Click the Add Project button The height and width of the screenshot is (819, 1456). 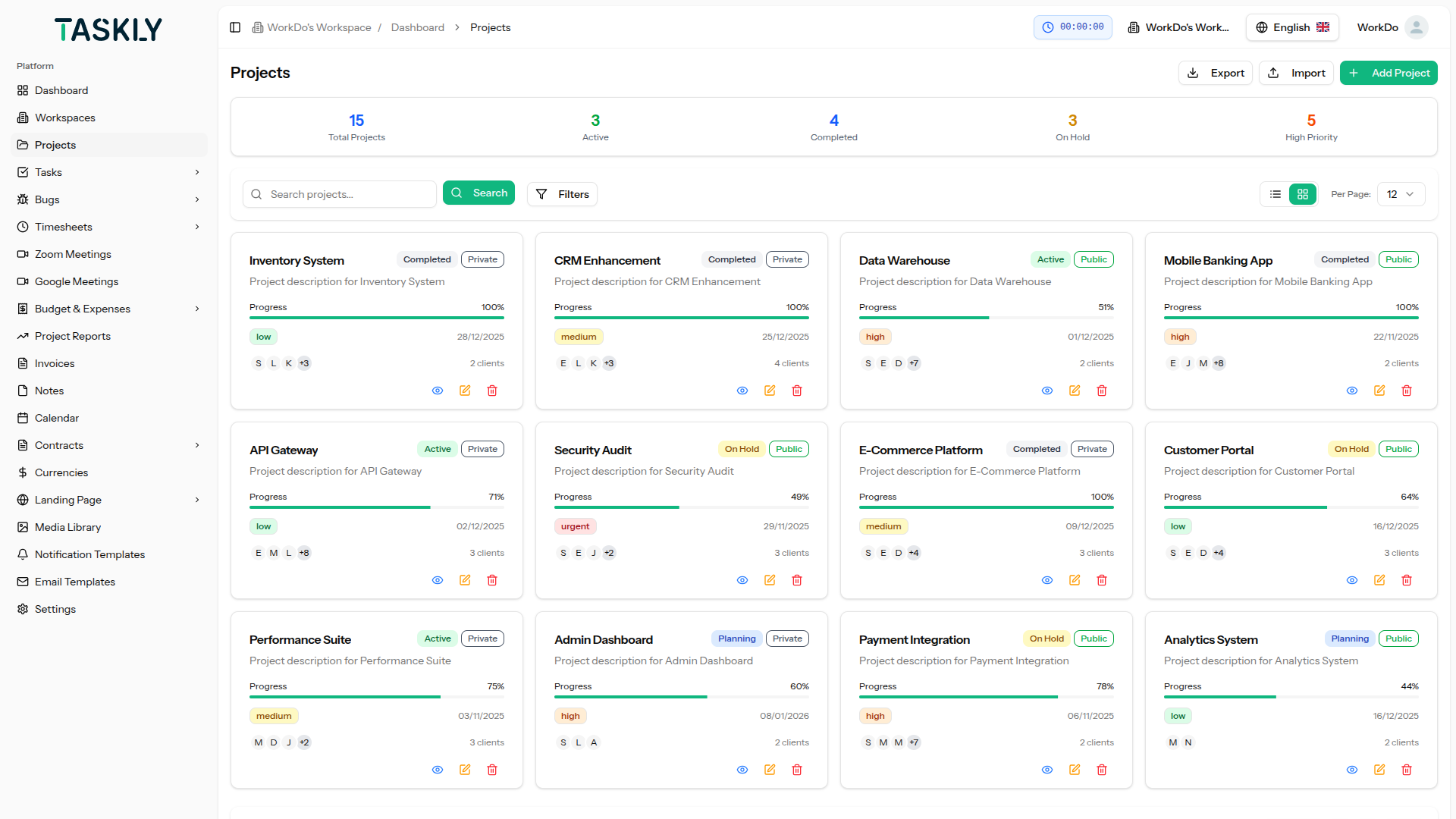pos(1389,73)
